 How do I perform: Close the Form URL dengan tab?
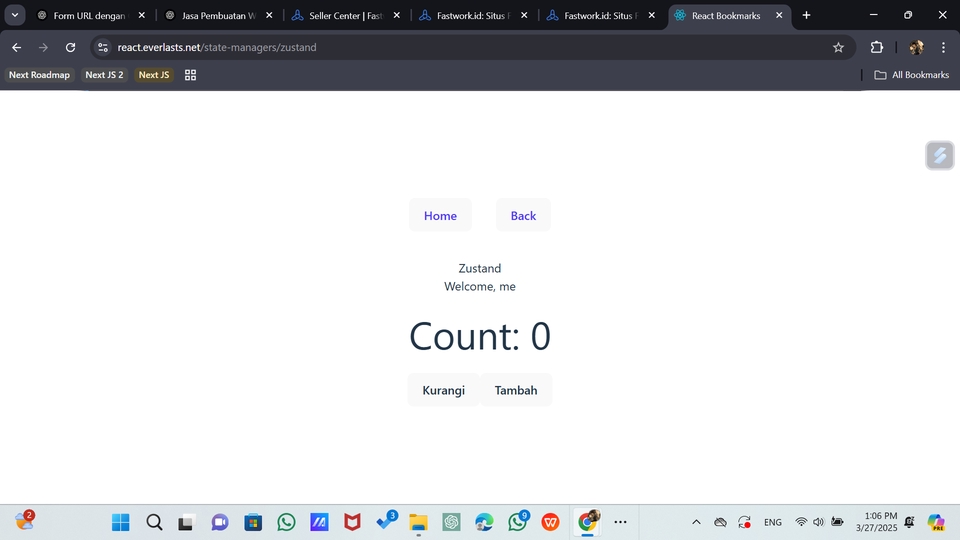tap(141, 15)
